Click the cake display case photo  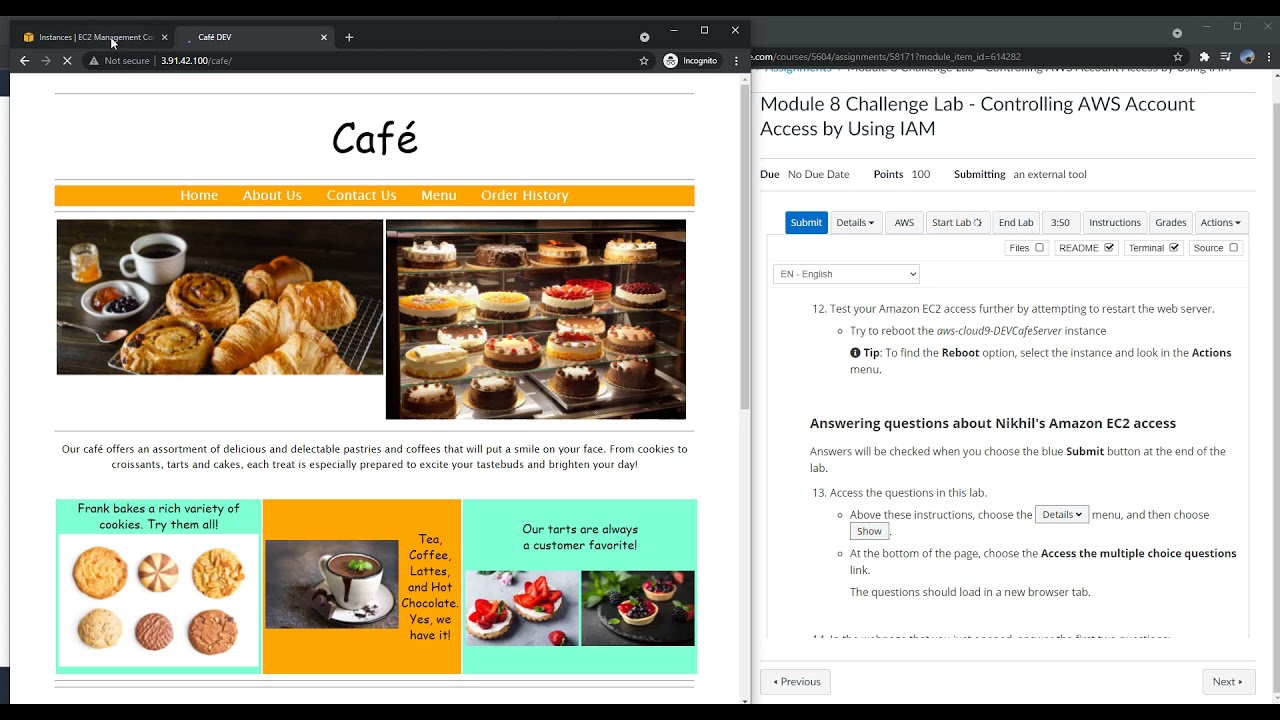point(536,319)
